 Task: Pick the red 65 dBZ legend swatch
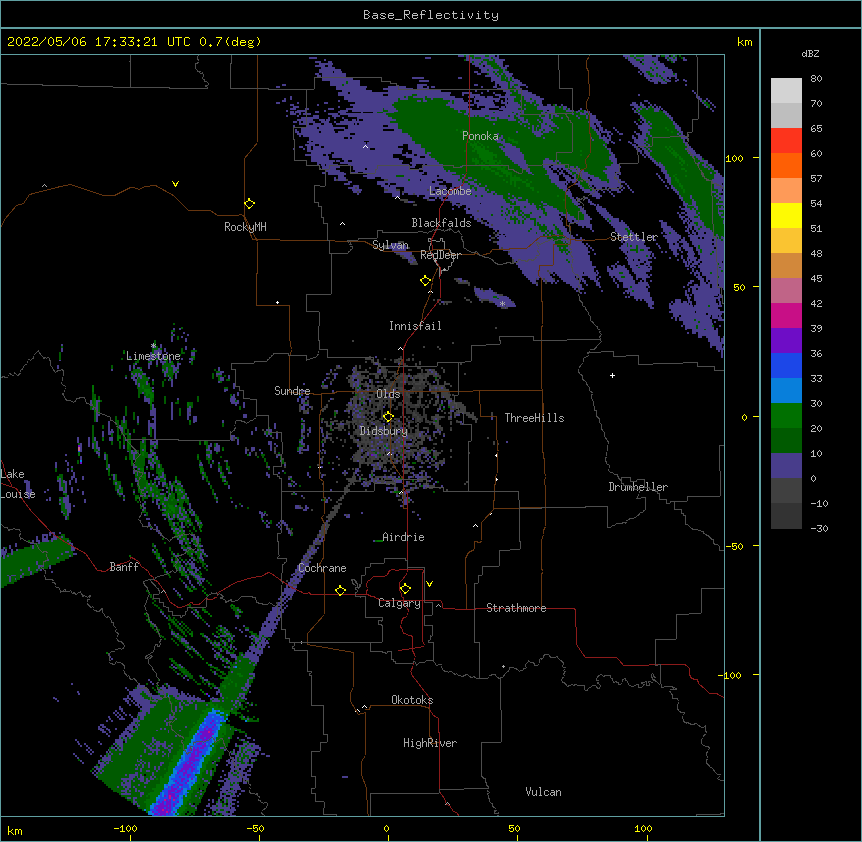click(x=786, y=141)
